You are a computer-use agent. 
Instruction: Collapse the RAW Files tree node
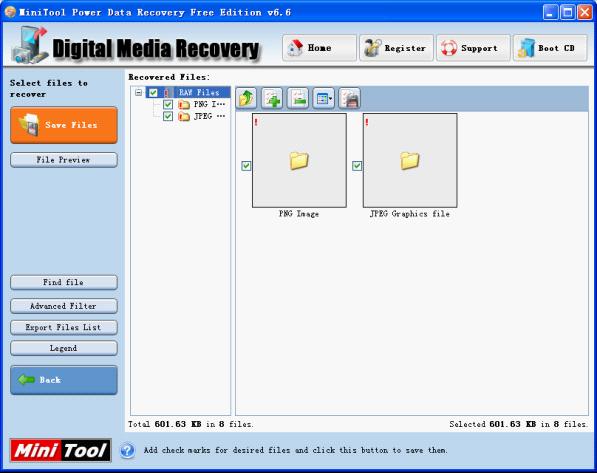click(139, 93)
